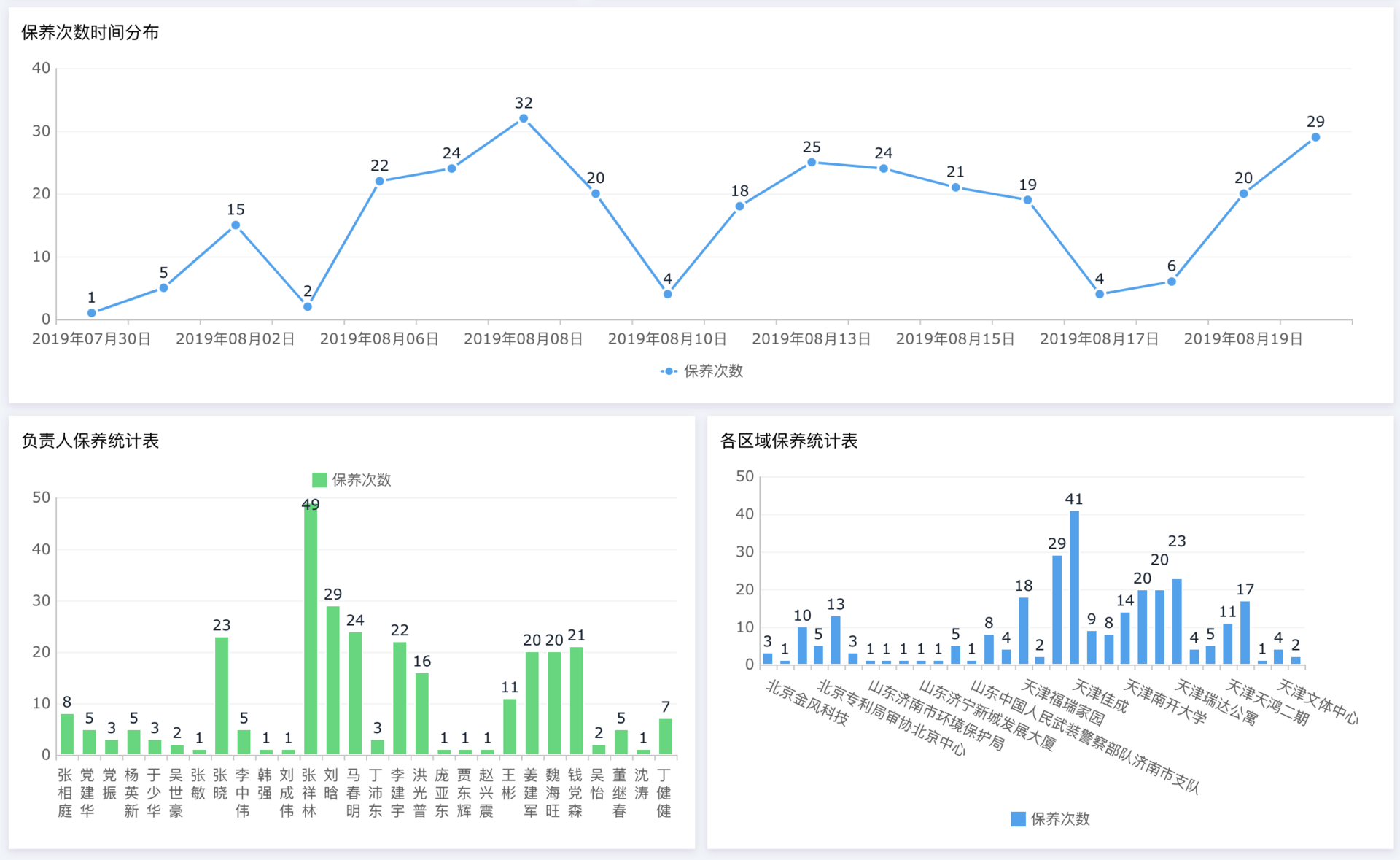Image resolution: width=1400 pixels, height=860 pixels.
Task: Select the tallest green bar labeled 49
Action: click(311, 629)
